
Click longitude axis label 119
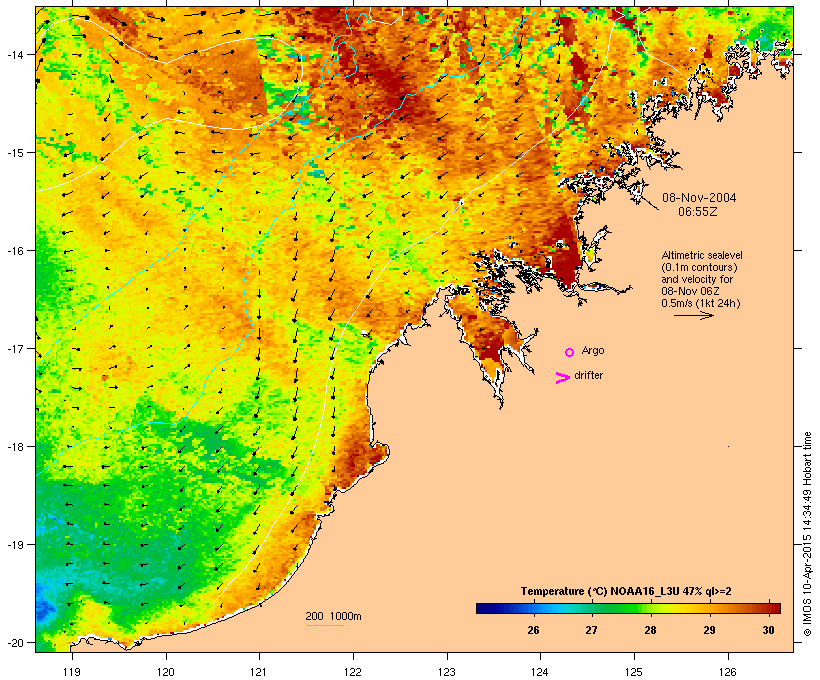[x=72, y=672]
